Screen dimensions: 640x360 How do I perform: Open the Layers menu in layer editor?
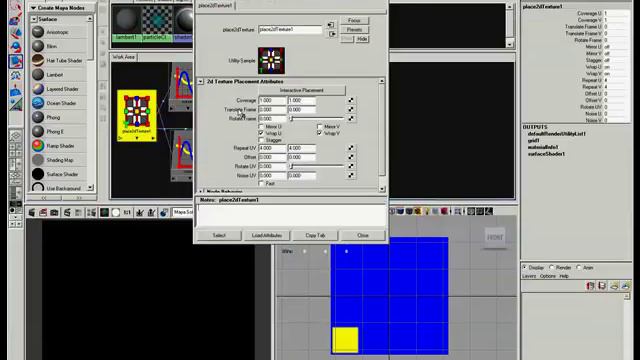(x=529, y=276)
